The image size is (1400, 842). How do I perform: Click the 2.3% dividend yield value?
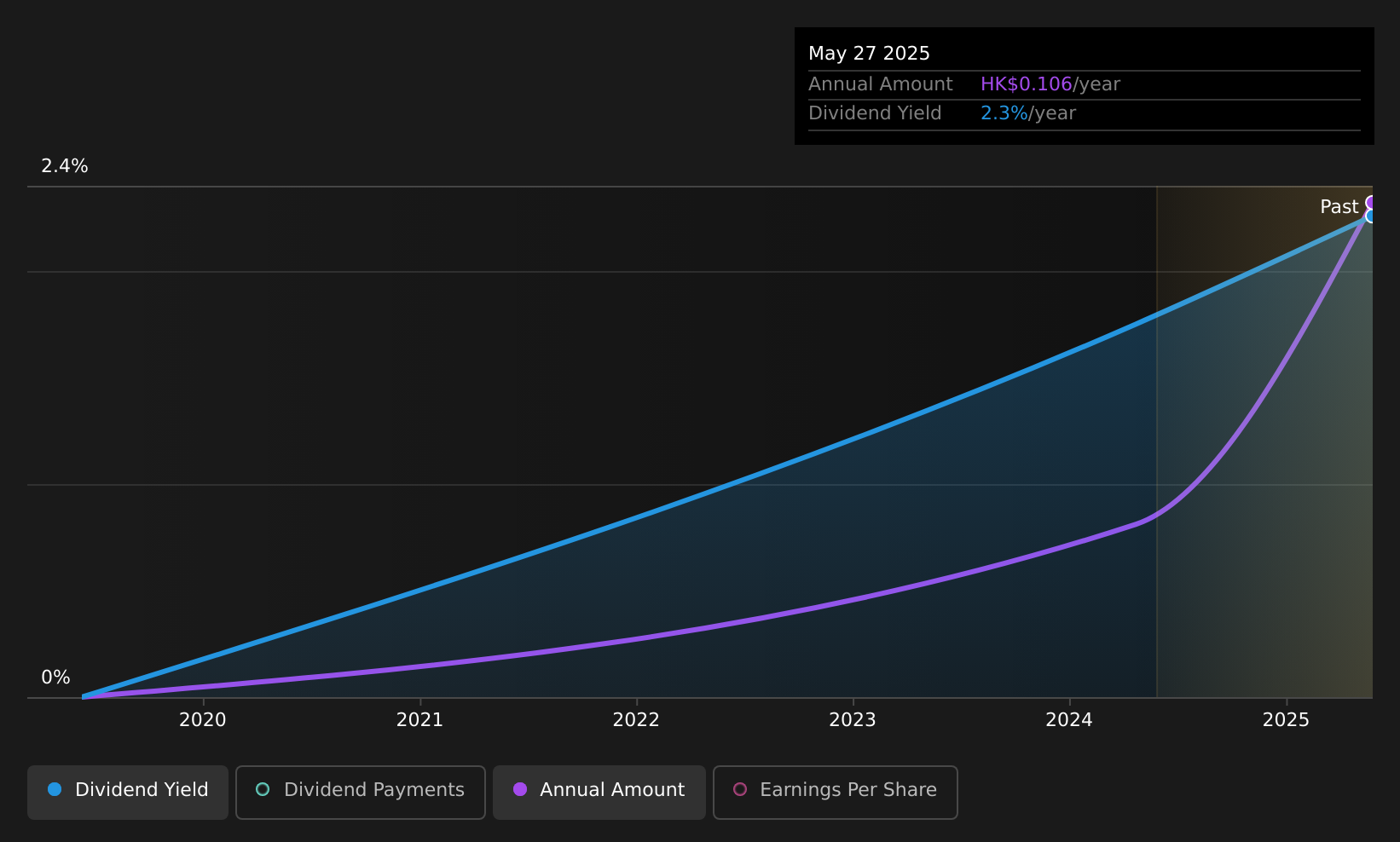coord(1004,113)
